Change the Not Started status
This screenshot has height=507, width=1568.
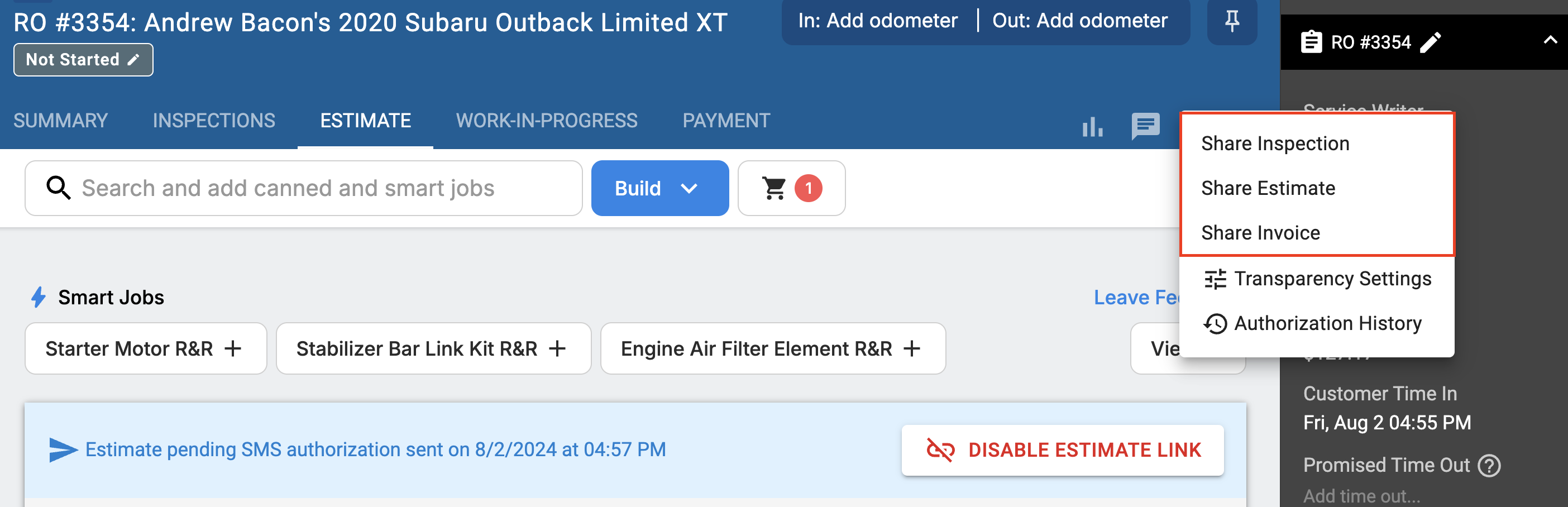pos(83,60)
